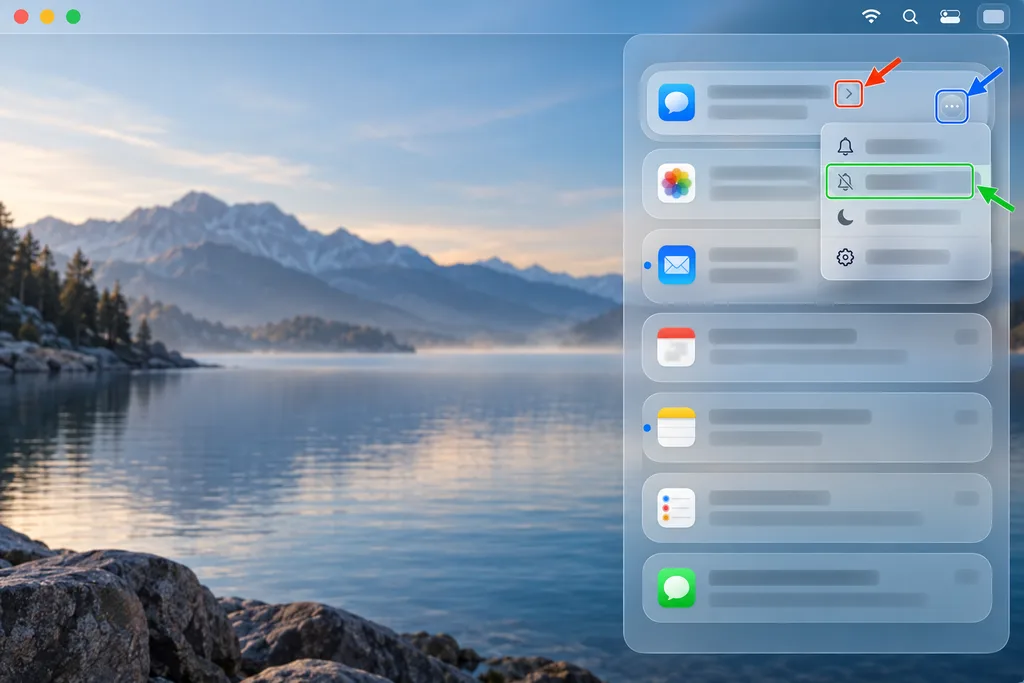The image size is (1024, 683).
Task: Click the Calendar notification card
Action: tap(816, 347)
